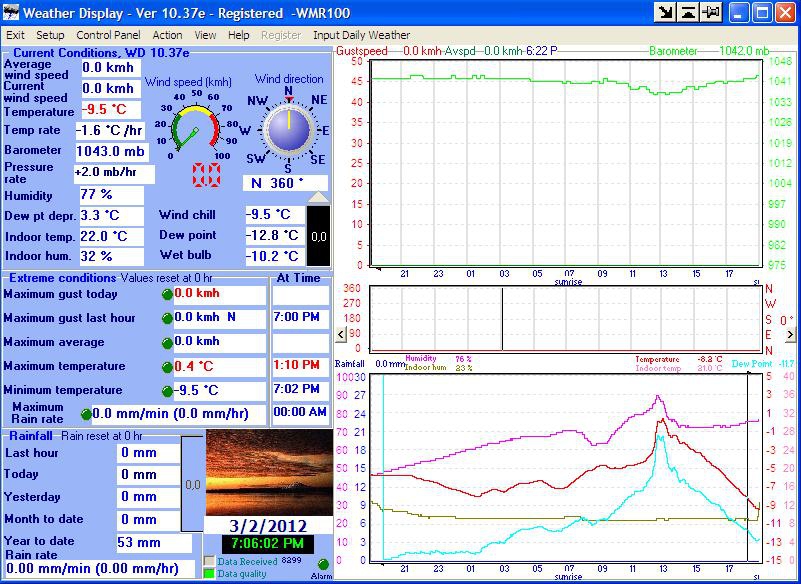The height and width of the screenshot is (584, 801).
Task: Click the diagonal arrow resize icon in title bar
Action: 664,13
